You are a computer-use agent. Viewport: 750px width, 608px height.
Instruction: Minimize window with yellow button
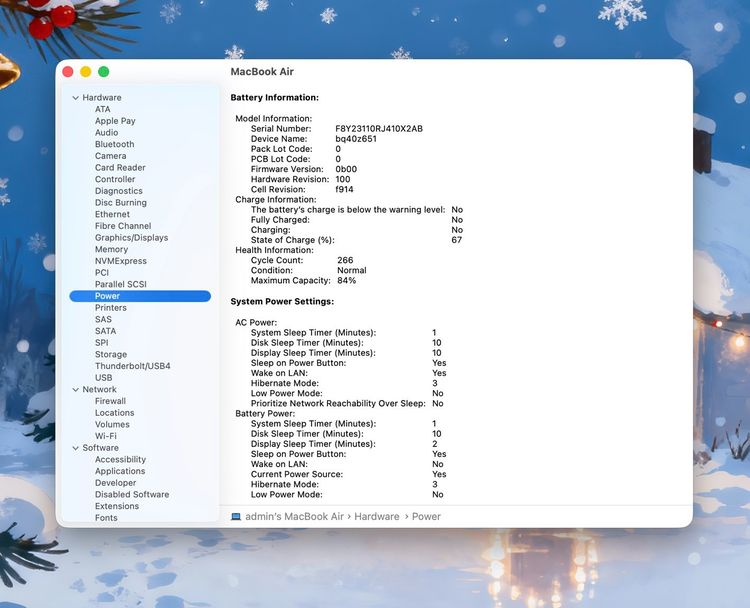pyautogui.click(x=86, y=72)
